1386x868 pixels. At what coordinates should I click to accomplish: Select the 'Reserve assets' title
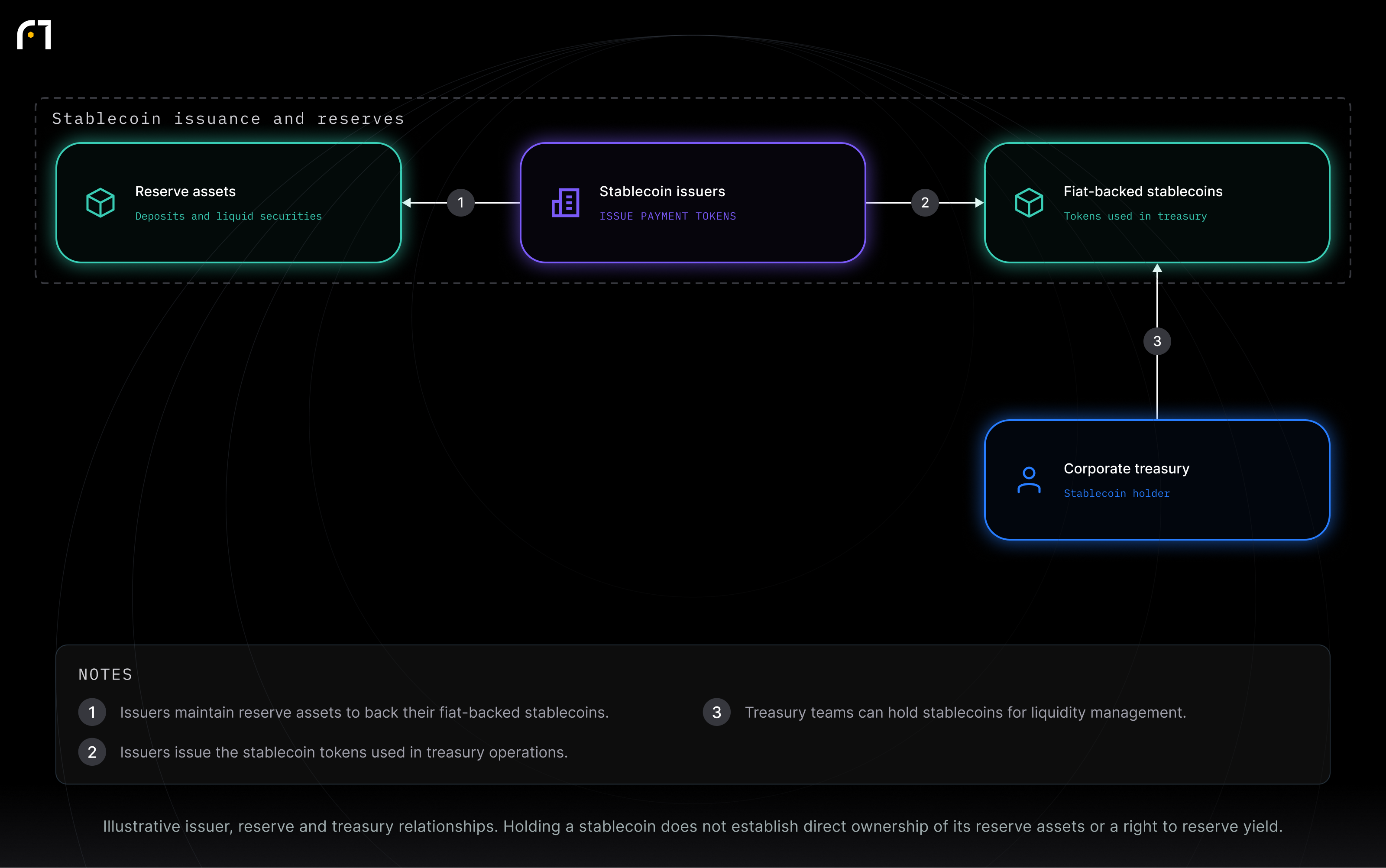click(185, 191)
